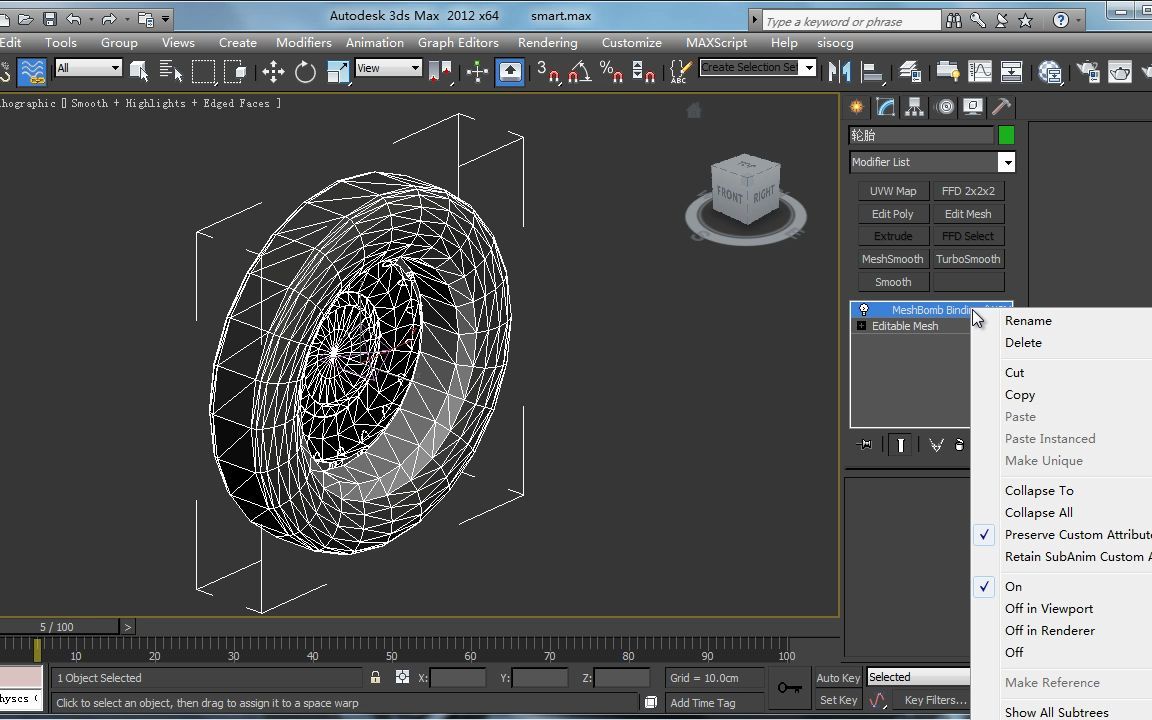Click the Bind to Space Warp tool
The image size is (1152, 720).
[32, 71]
